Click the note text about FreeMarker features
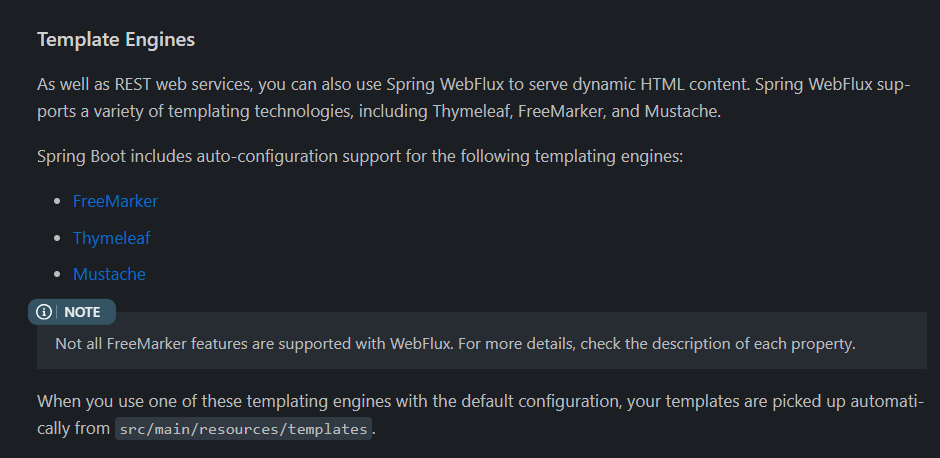 (455, 344)
